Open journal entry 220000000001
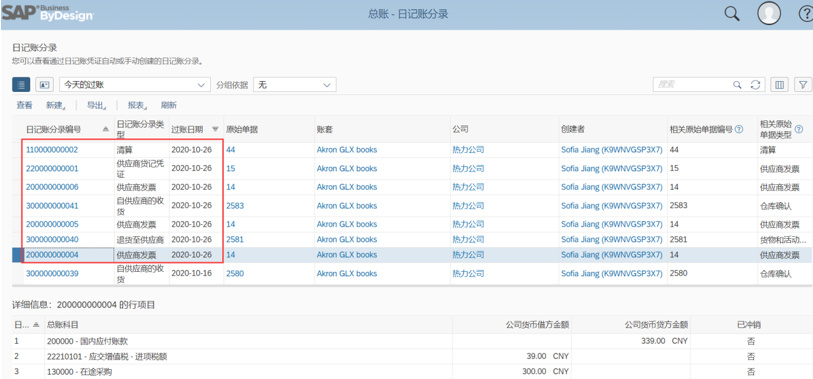The height and width of the screenshot is (379, 813). (52, 169)
